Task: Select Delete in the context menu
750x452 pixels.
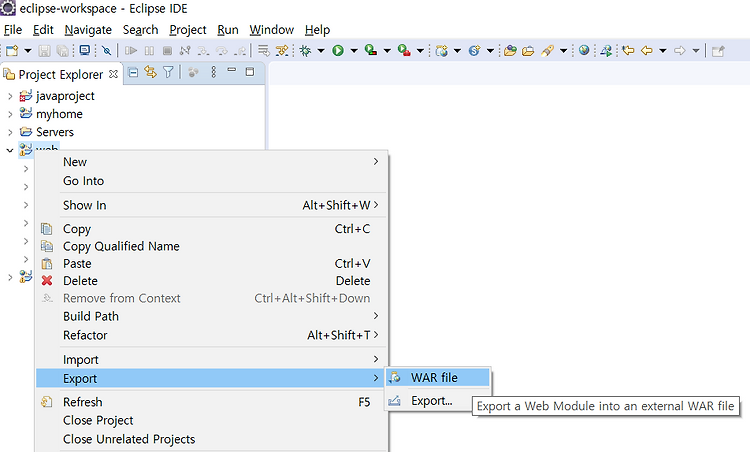Action: coord(211,281)
